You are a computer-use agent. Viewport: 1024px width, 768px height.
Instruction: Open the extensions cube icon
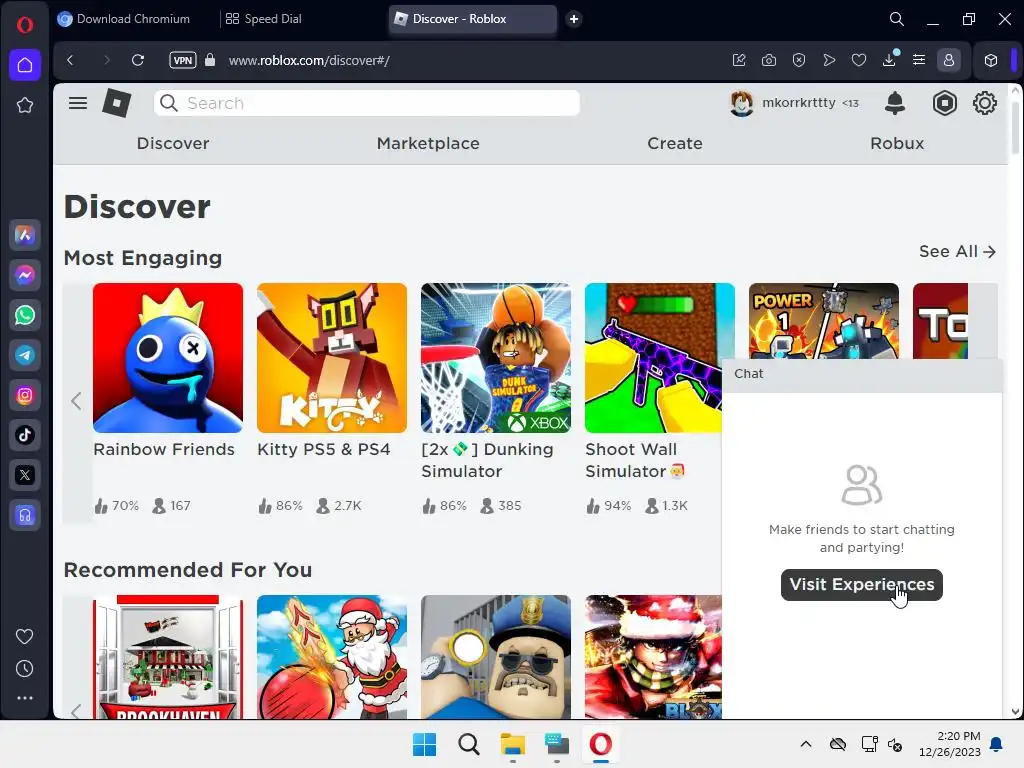[x=991, y=60]
